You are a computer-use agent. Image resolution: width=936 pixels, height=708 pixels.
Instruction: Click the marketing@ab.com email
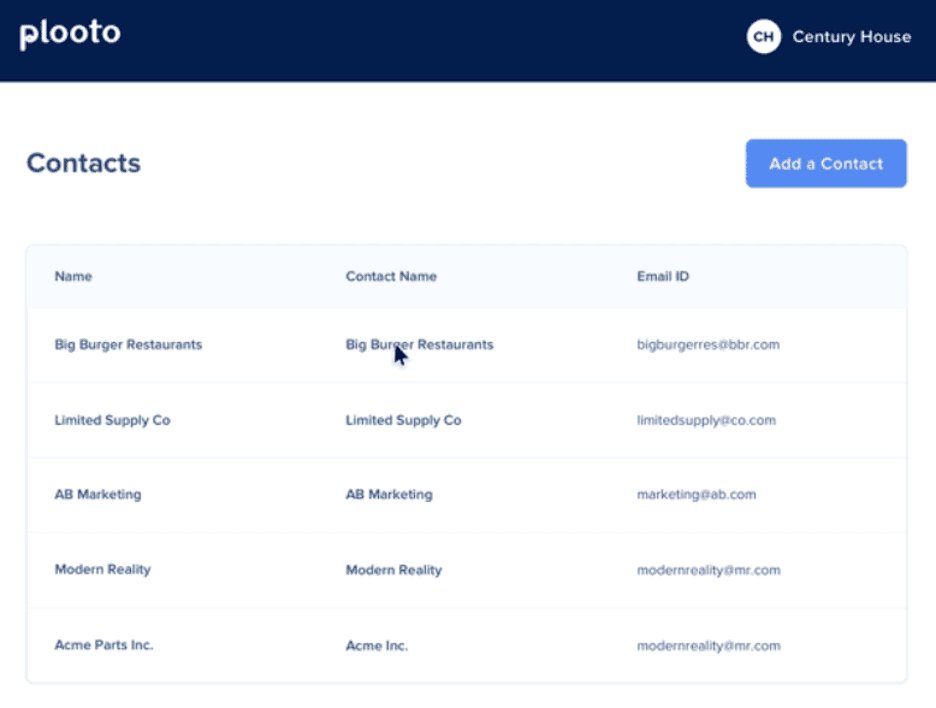coord(696,494)
